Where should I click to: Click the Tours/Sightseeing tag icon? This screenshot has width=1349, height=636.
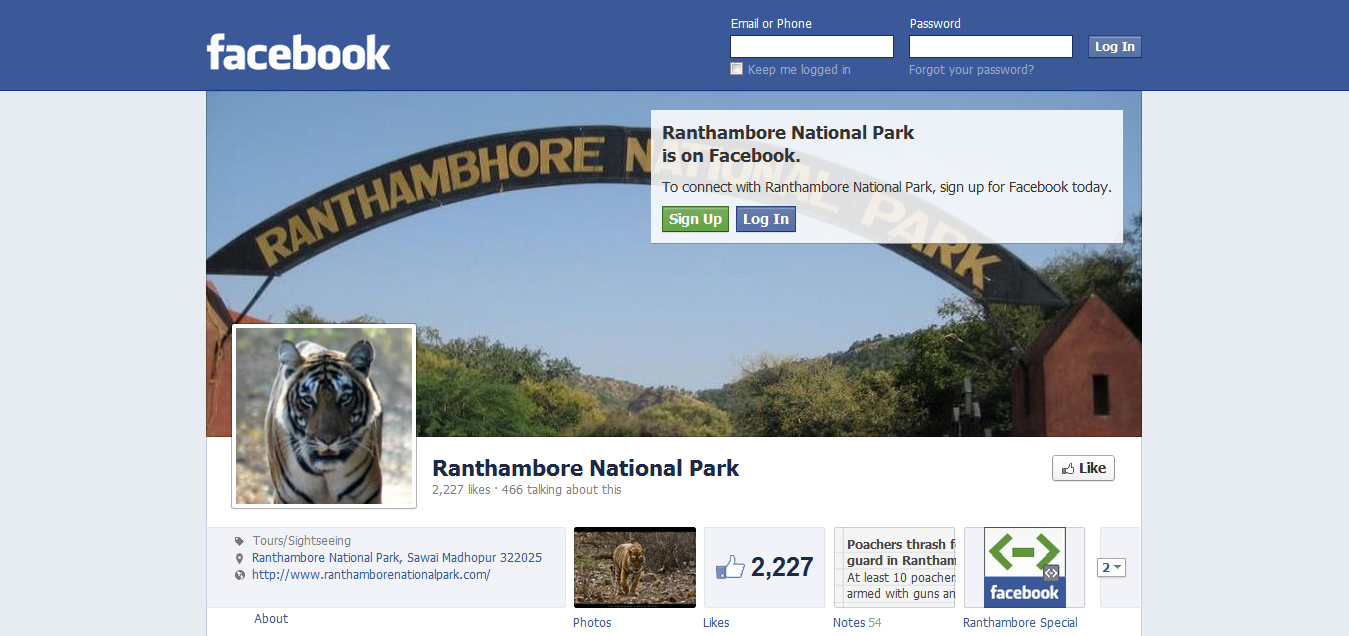point(239,541)
